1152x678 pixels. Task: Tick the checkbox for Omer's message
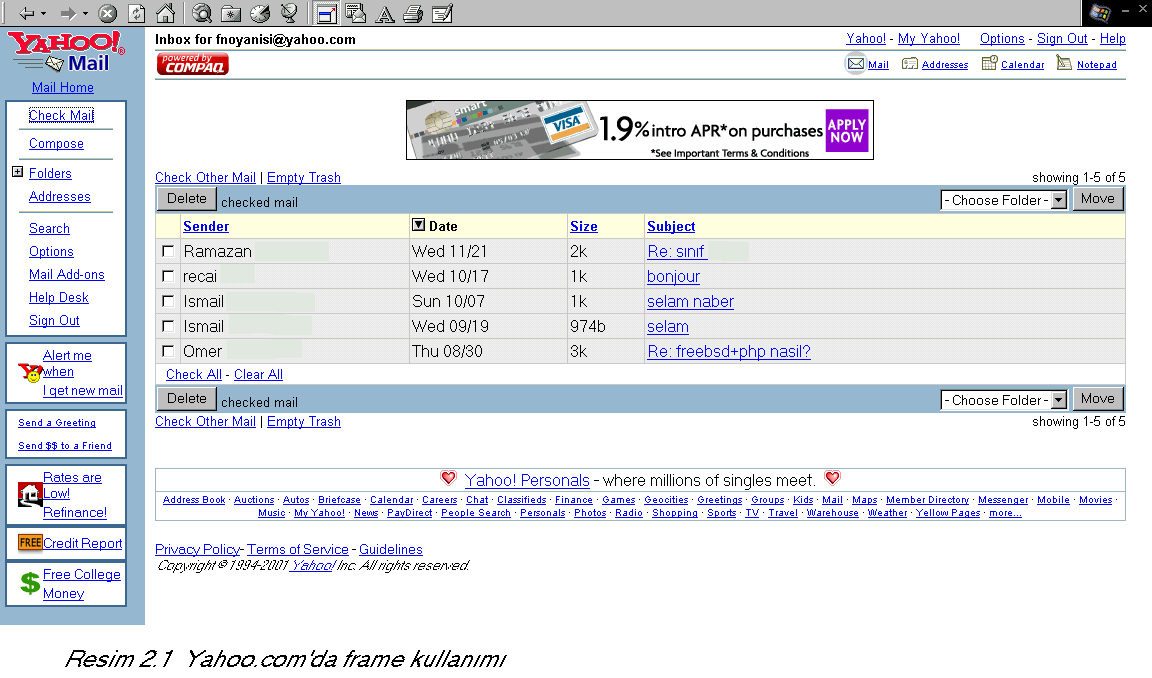[168, 351]
